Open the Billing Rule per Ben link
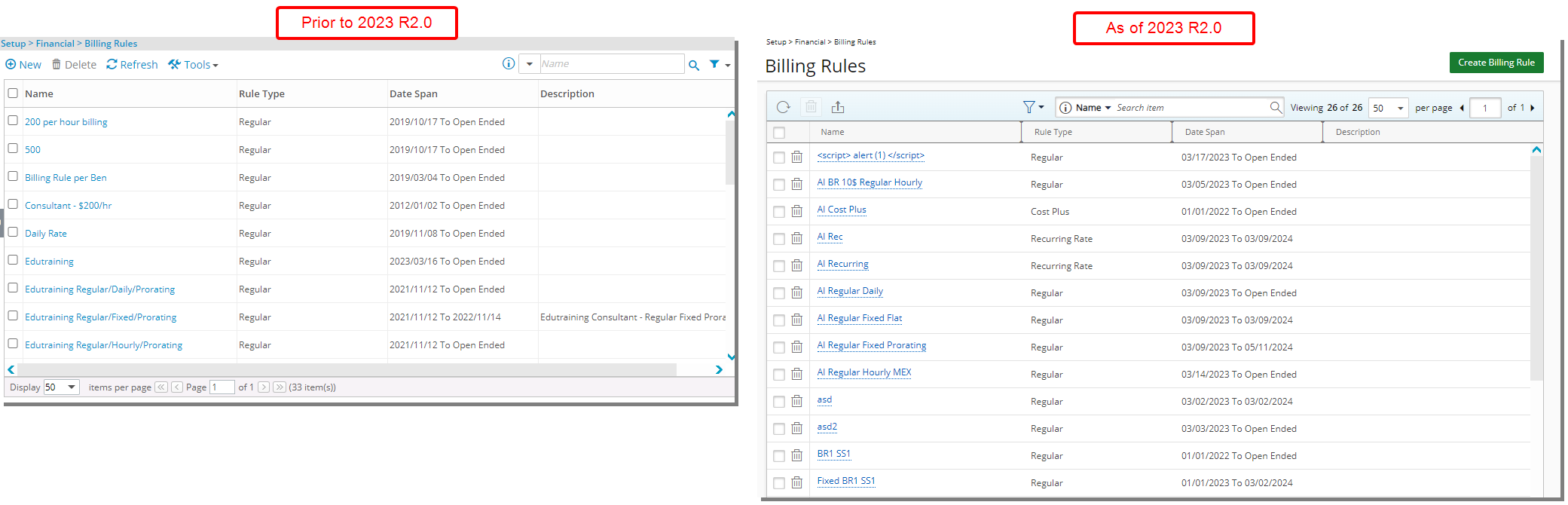This screenshot has width=1568, height=505. tap(66, 178)
